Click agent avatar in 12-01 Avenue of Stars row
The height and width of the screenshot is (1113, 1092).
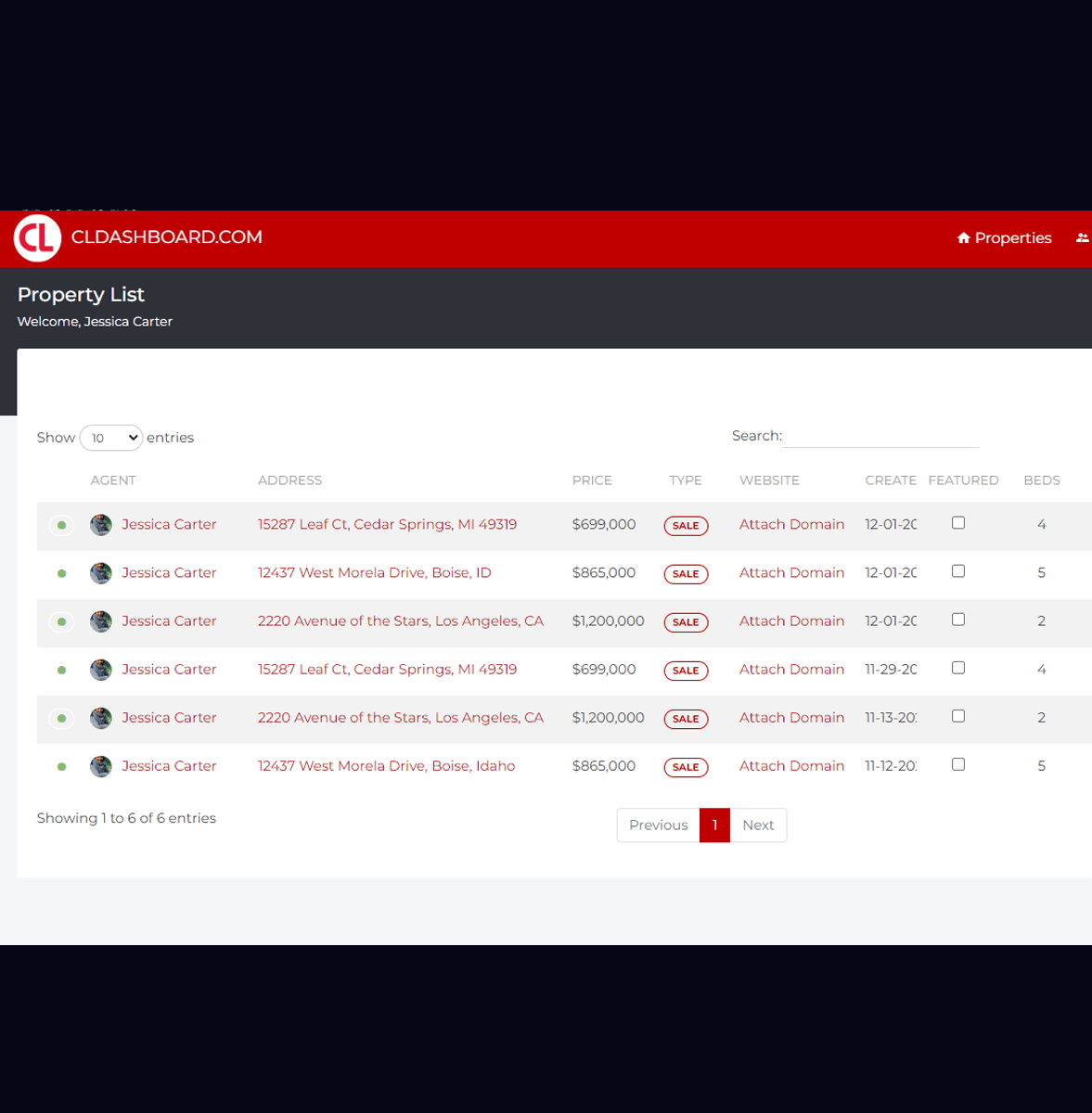tap(101, 621)
